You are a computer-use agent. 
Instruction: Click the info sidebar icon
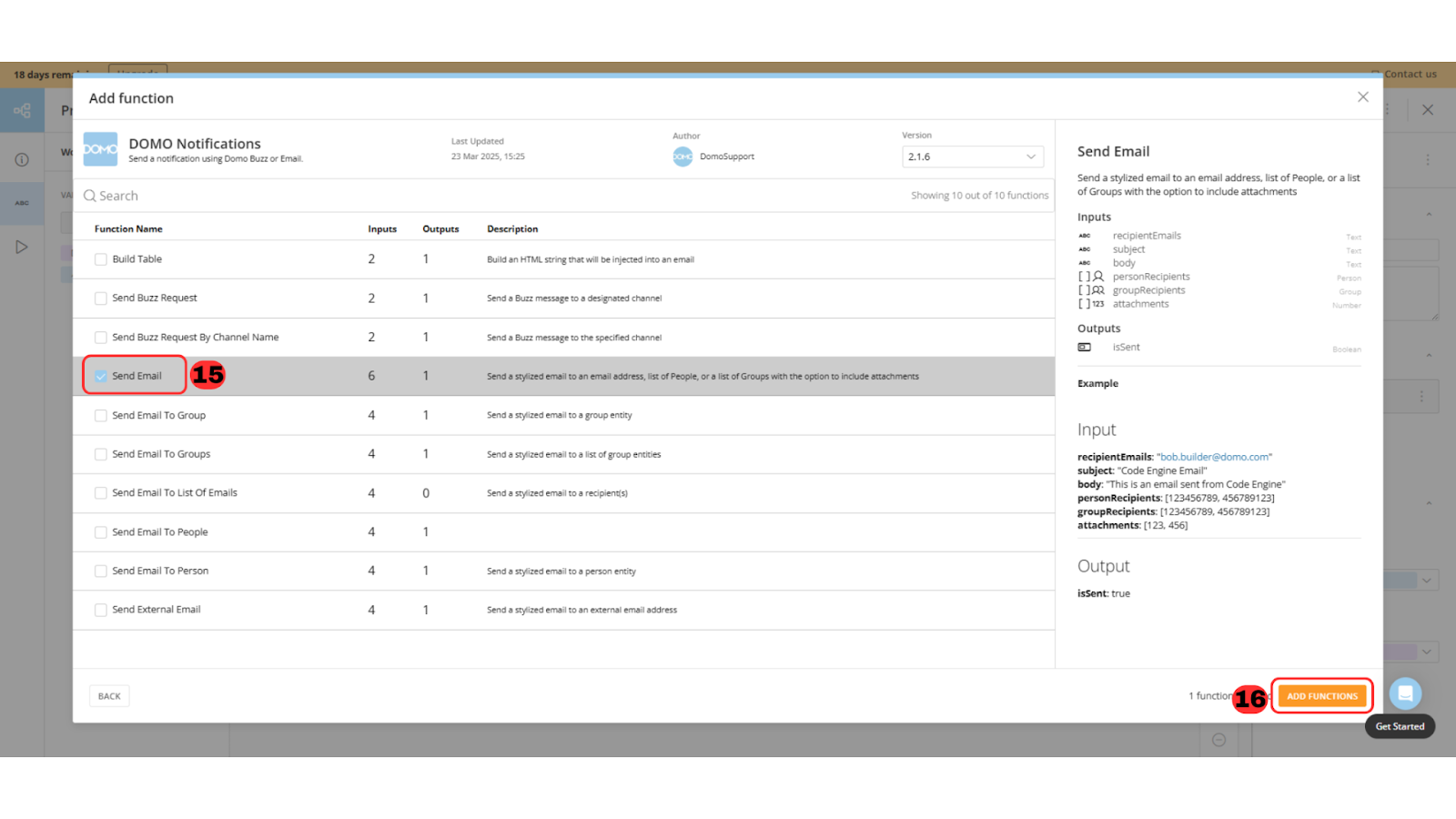[22, 159]
